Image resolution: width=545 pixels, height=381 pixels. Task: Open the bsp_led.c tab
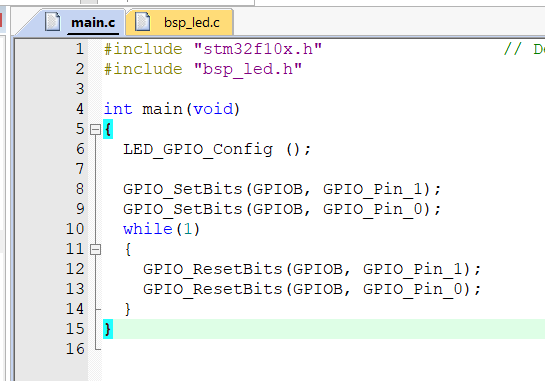179,23
